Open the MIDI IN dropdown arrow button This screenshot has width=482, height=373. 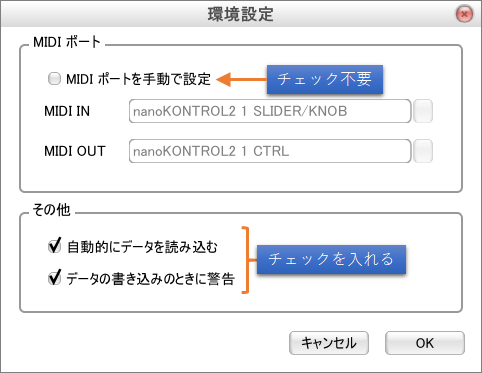(x=423, y=111)
